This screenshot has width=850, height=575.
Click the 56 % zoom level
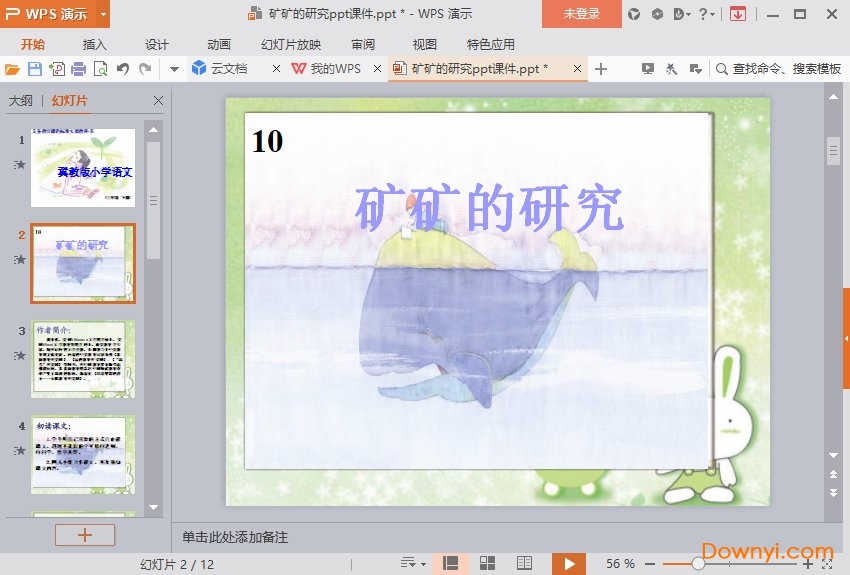[620, 564]
